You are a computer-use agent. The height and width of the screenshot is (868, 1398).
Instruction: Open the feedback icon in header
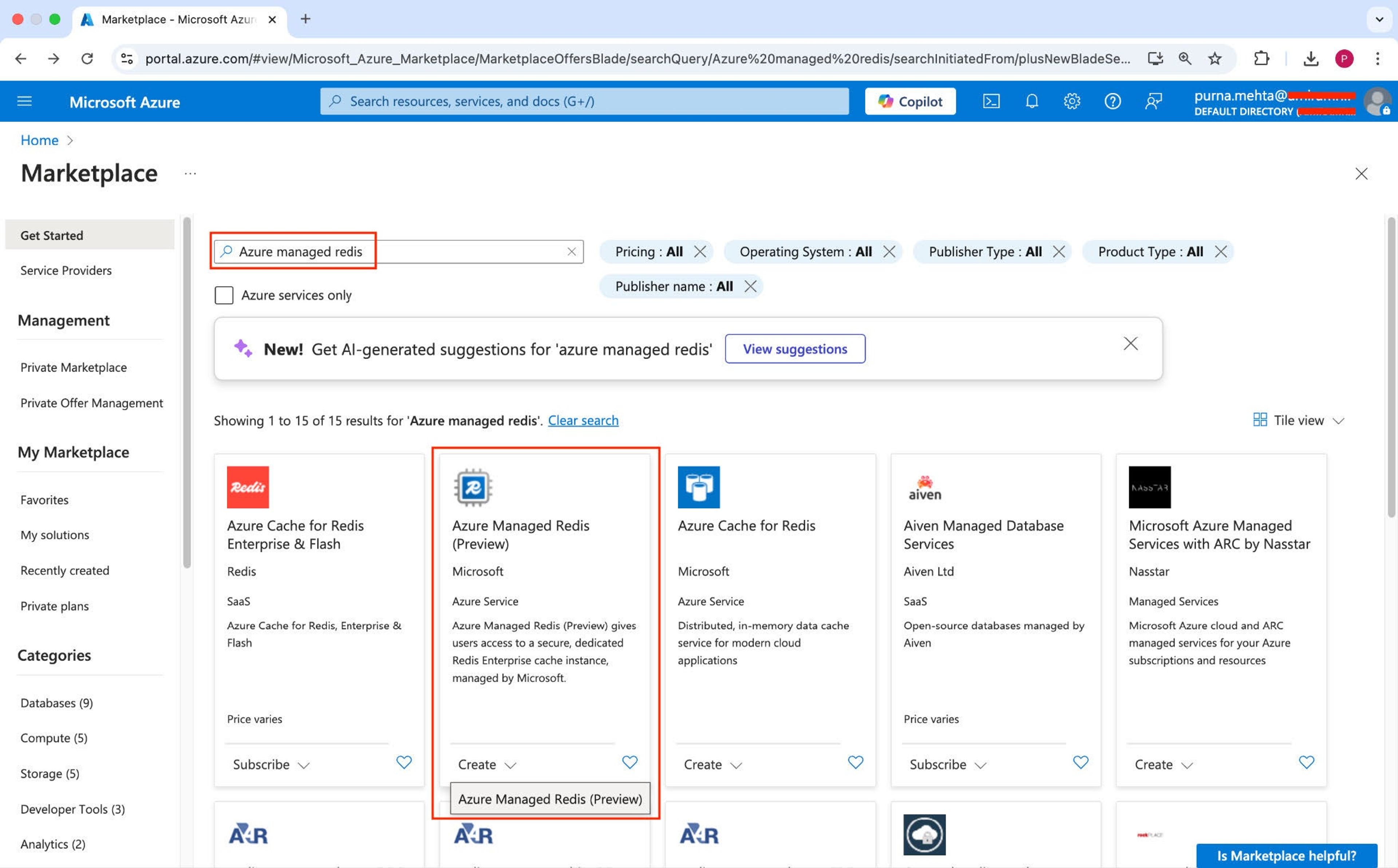pyautogui.click(x=1153, y=102)
